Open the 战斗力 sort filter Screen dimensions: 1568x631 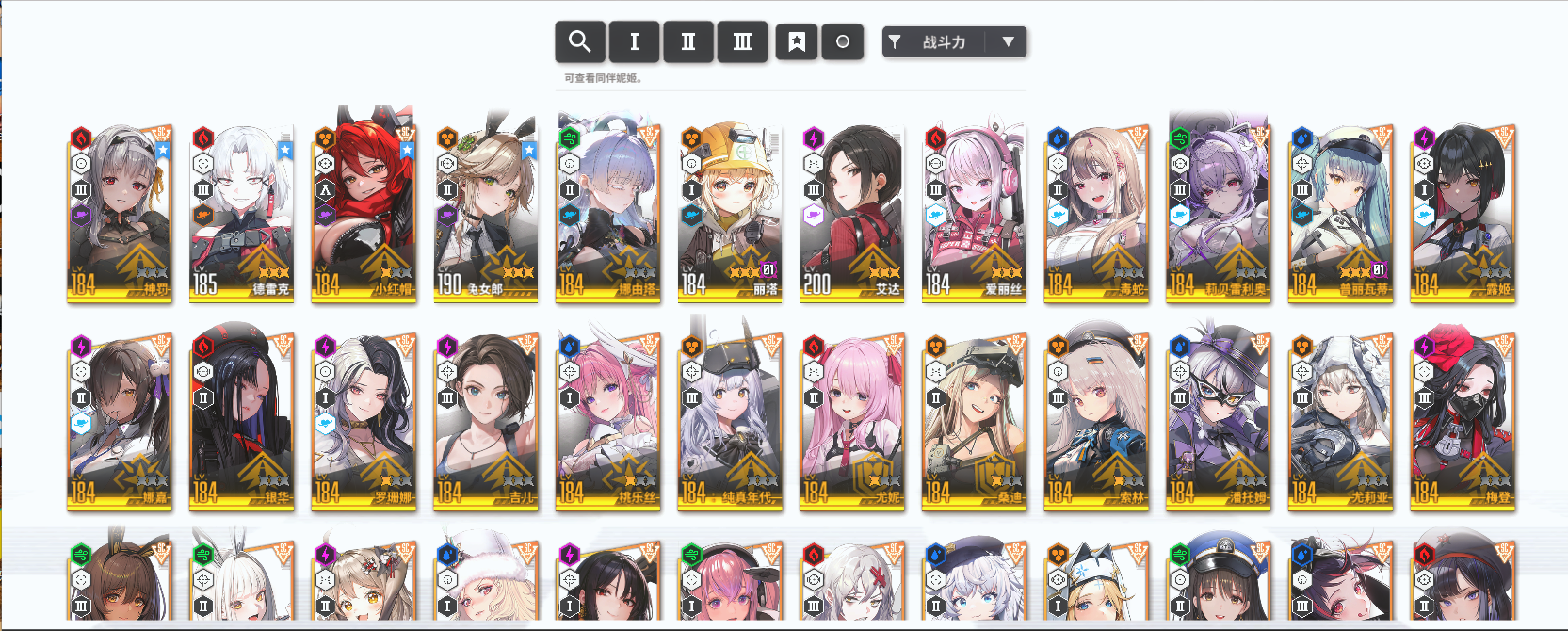(934, 41)
